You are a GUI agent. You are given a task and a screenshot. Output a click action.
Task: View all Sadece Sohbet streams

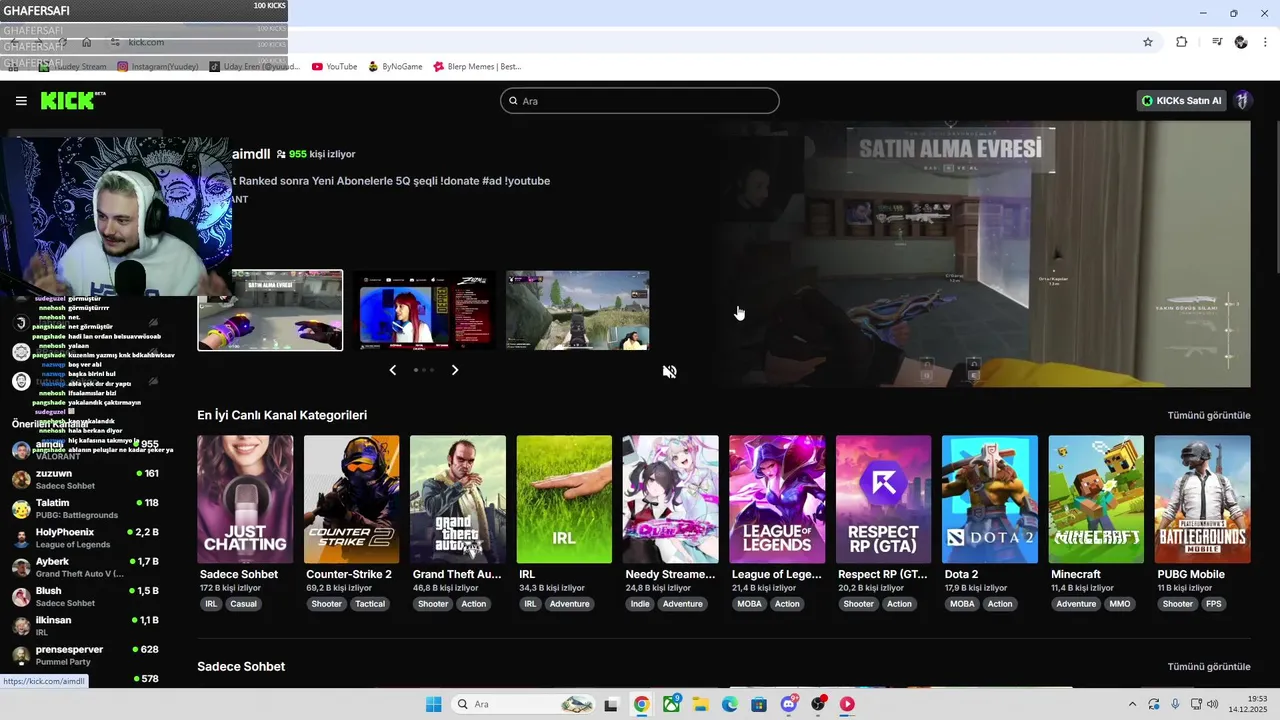[1209, 666]
